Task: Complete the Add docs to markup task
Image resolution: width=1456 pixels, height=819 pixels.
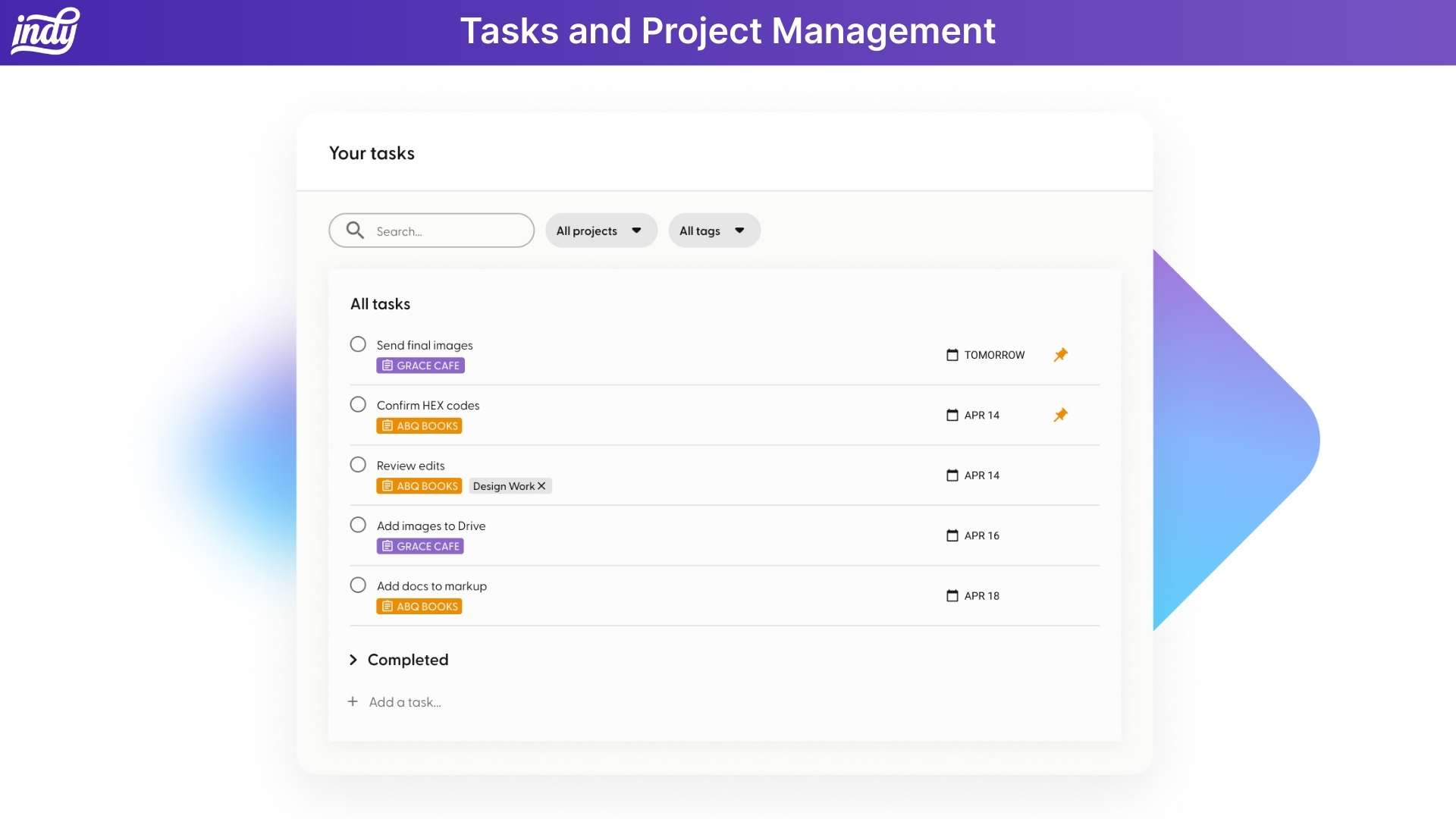Action: pyautogui.click(x=358, y=585)
